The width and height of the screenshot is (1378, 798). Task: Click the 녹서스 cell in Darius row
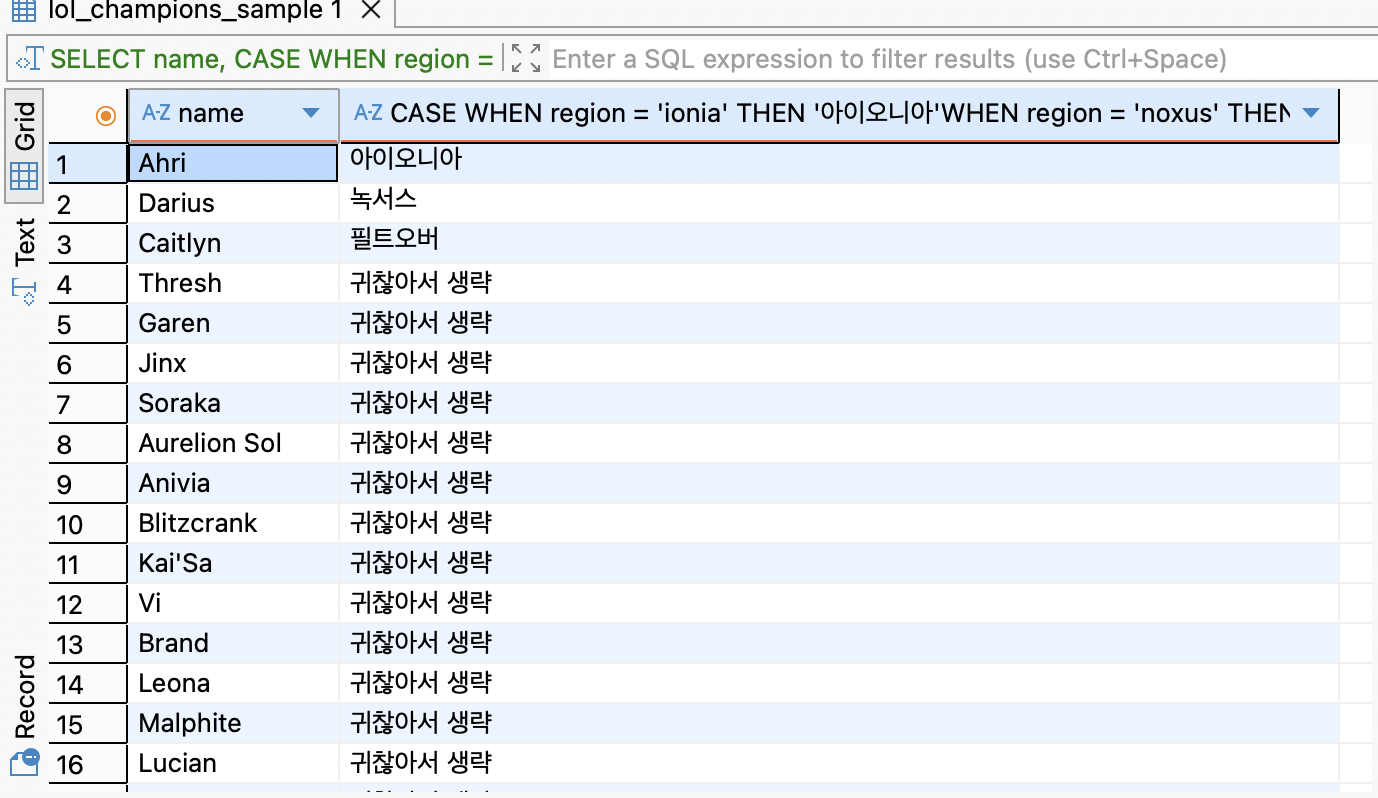tap(839, 203)
